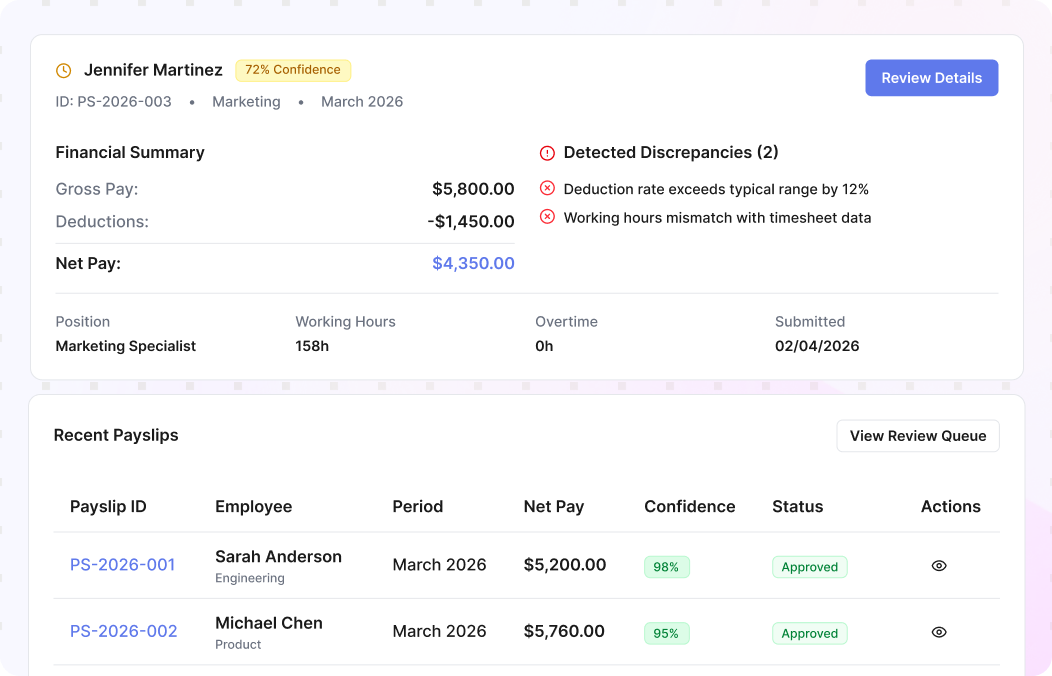Click the gross pay amount $5,800.00
Screen dimensions: 1052x676
tap(473, 189)
